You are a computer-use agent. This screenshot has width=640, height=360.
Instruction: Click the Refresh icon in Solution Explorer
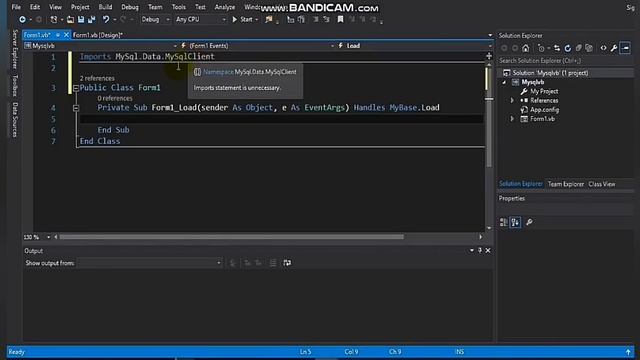click(568, 48)
